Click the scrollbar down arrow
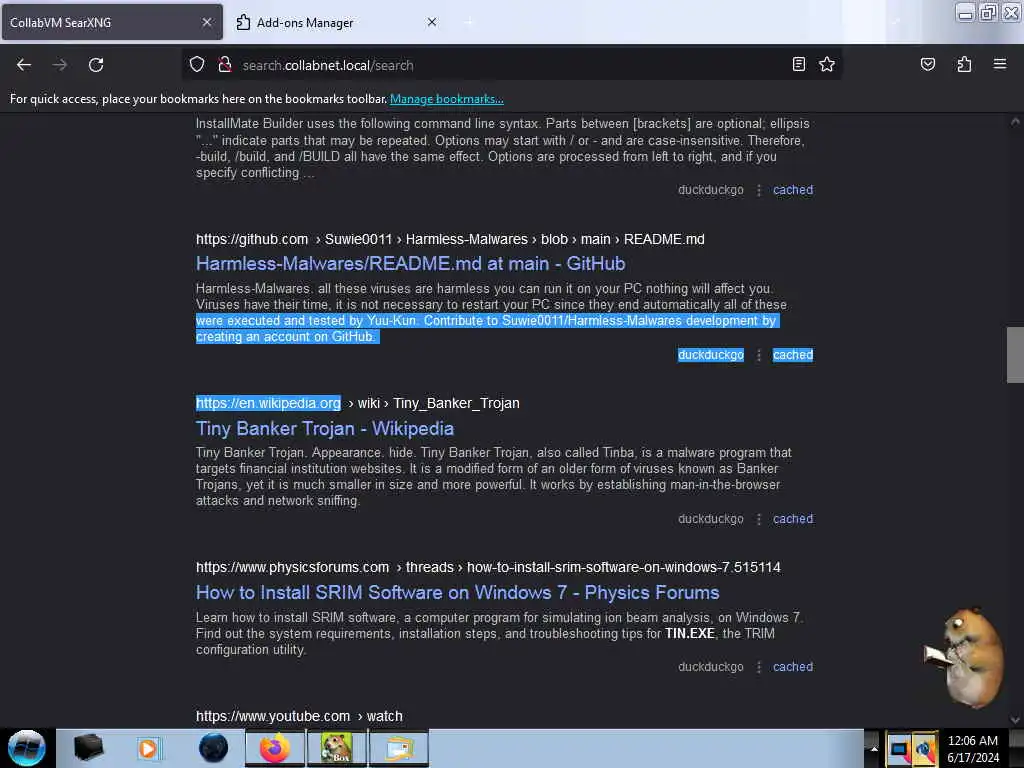Viewport: 1024px width, 768px height. [1015, 720]
